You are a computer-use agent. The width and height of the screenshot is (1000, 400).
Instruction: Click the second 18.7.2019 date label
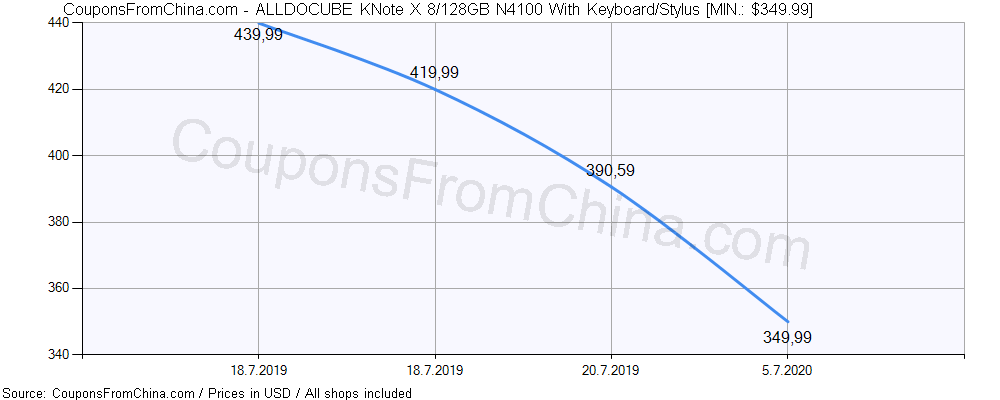click(x=435, y=370)
